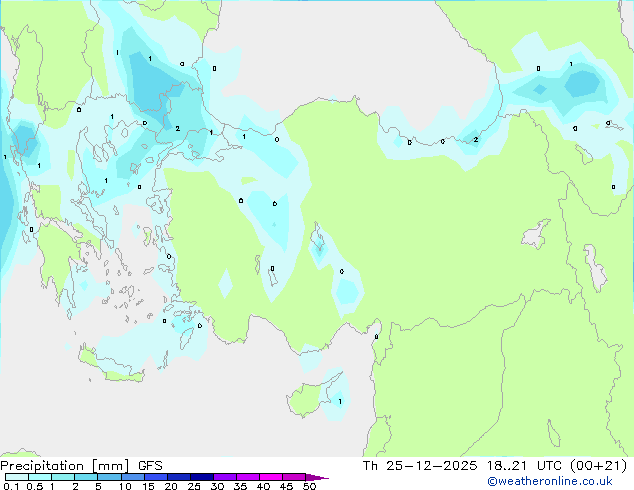Click the 30–35 mm purple legend swatch
This screenshot has height=490, width=634.
point(225,477)
